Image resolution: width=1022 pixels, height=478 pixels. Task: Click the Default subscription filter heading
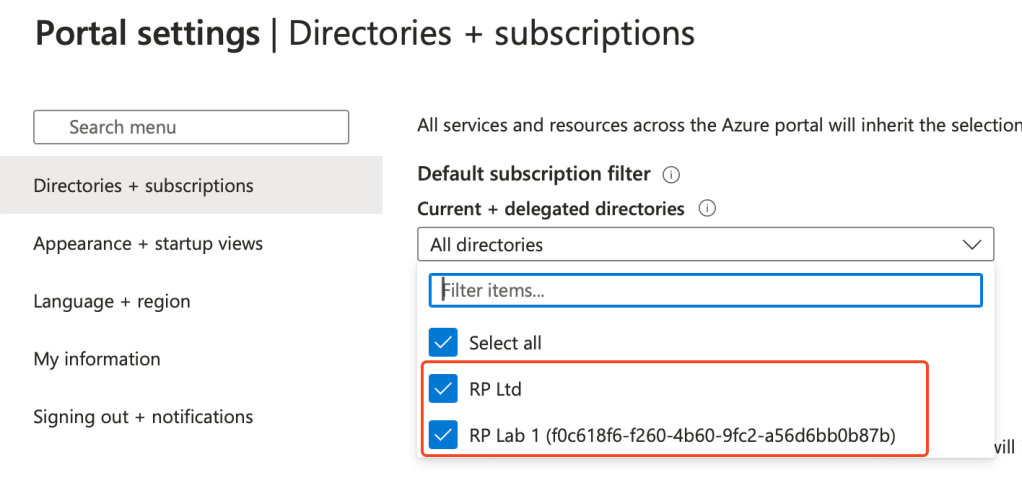[533, 174]
